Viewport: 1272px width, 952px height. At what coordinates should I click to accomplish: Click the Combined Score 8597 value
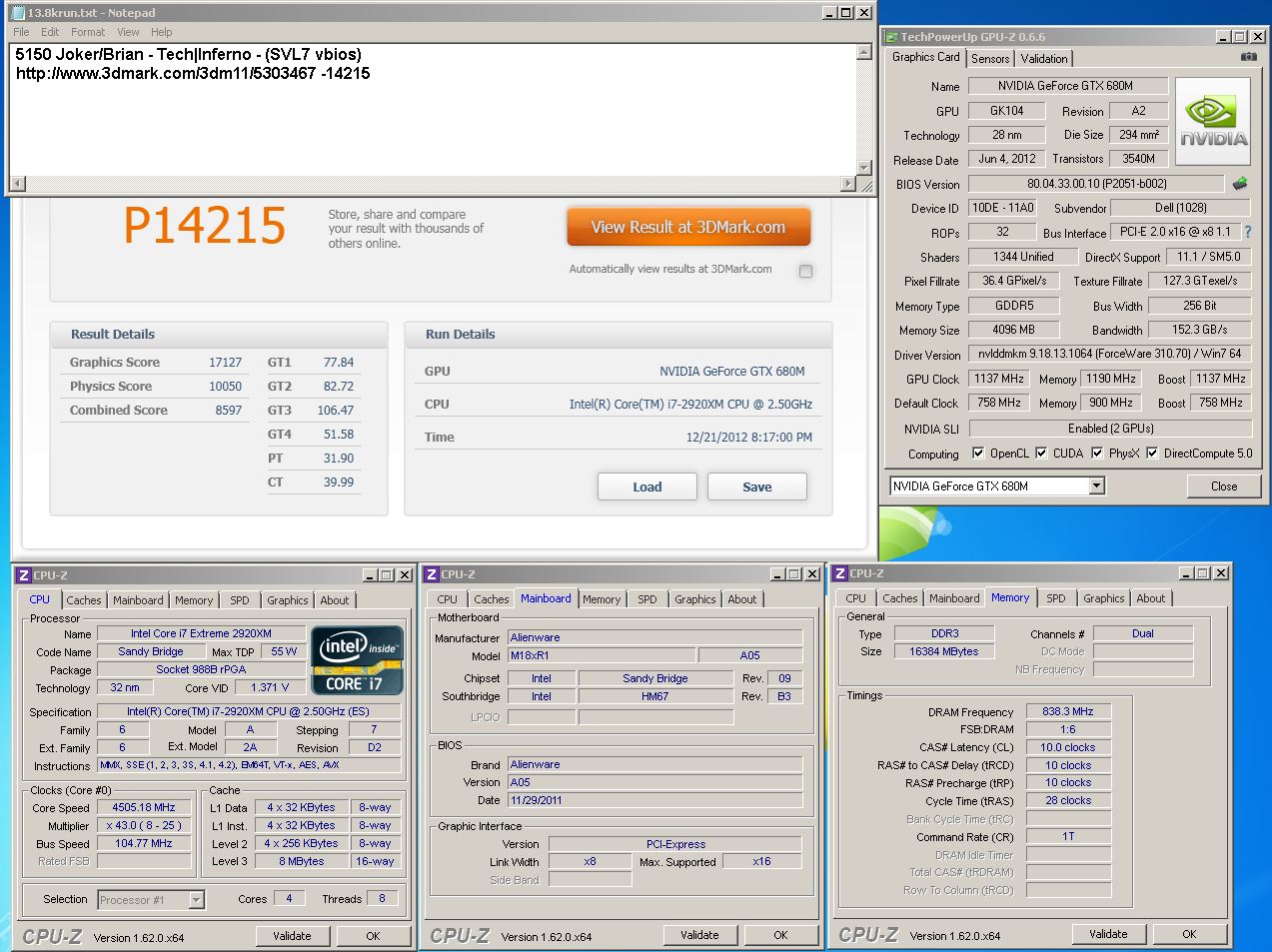pos(229,411)
